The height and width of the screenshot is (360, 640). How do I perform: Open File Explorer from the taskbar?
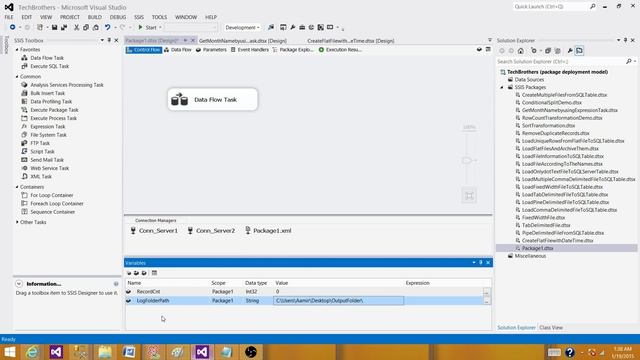click(105, 351)
